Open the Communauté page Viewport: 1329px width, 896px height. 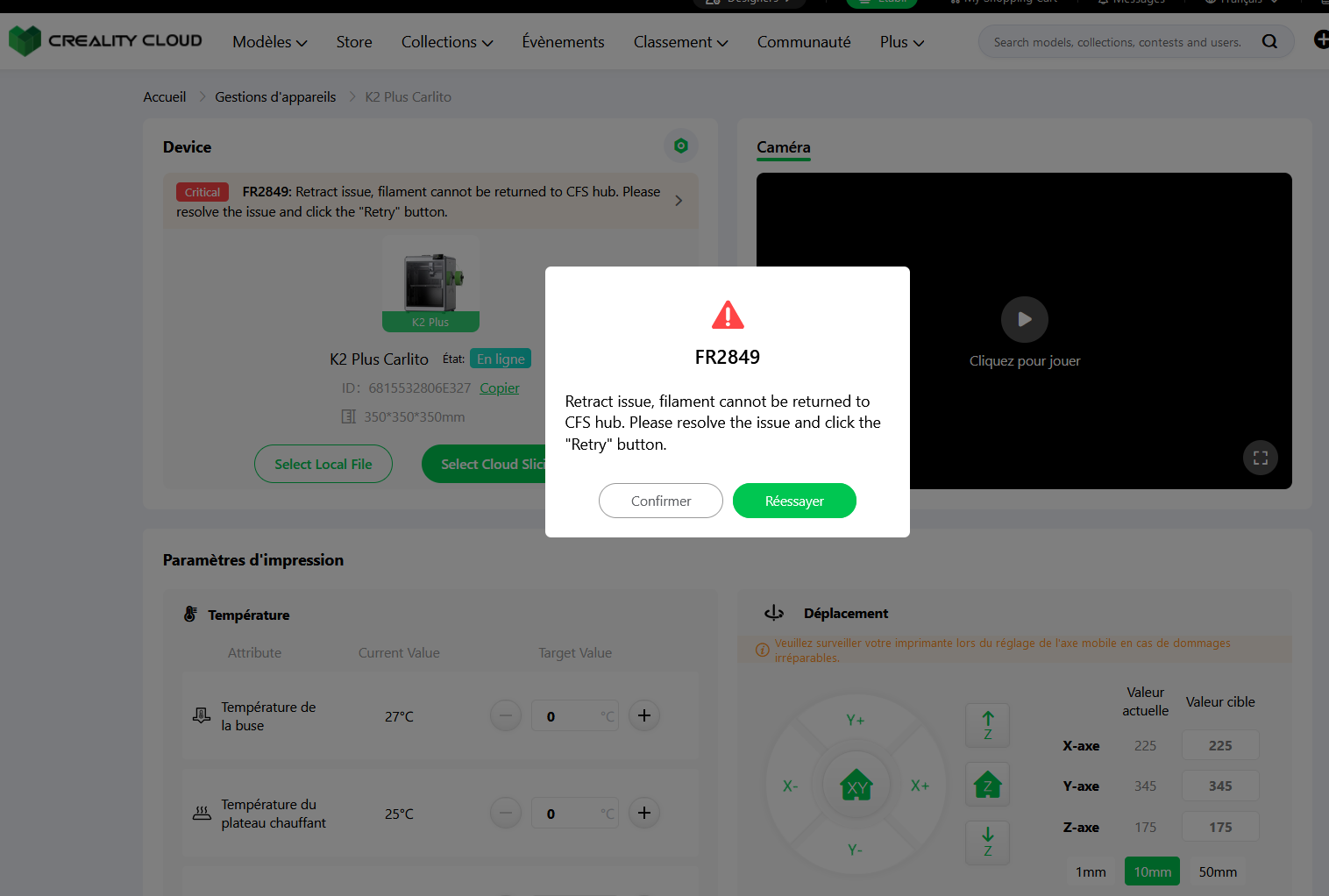coord(804,41)
